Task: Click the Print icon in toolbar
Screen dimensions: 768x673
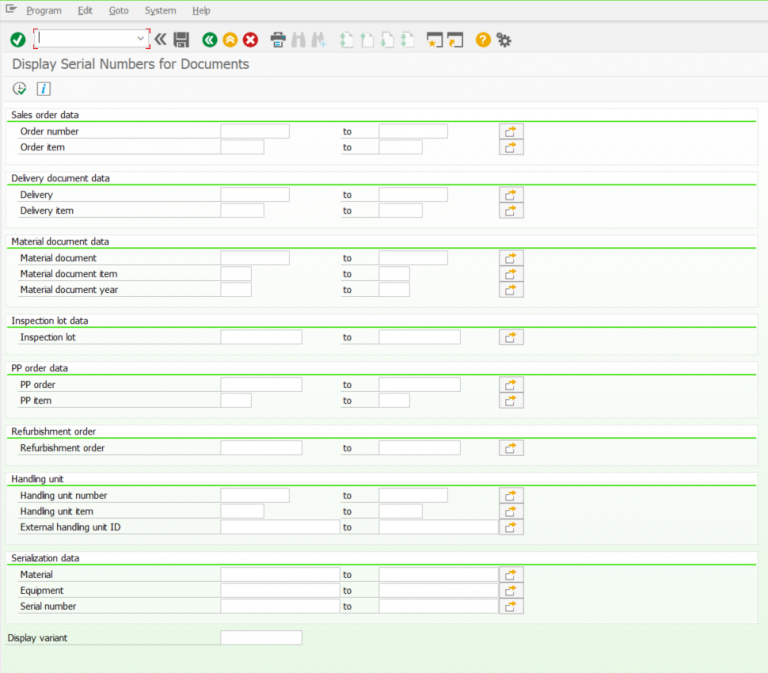Action: (x=278, y=39)
